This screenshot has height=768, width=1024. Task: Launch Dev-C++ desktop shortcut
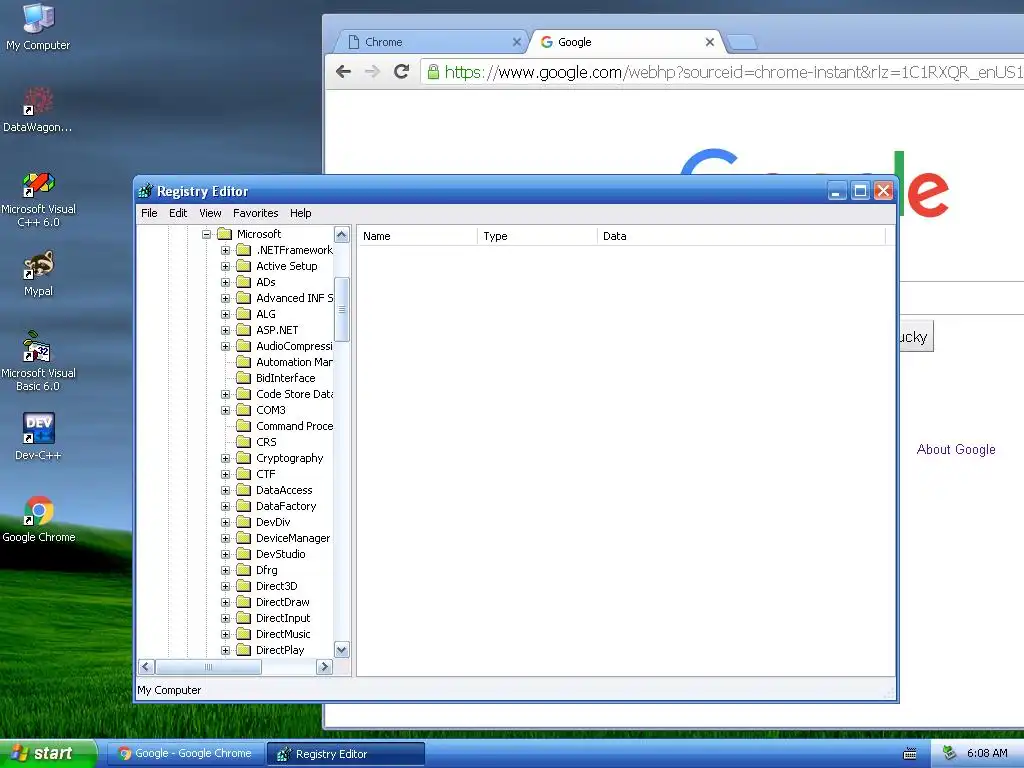pos(38,436)
